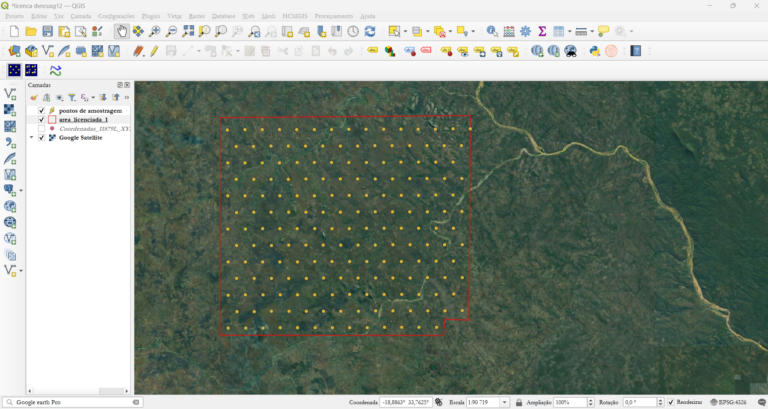Open the Statistical Summary sigma icon
This screenshot has height=409, width=768.
point(542,31)
